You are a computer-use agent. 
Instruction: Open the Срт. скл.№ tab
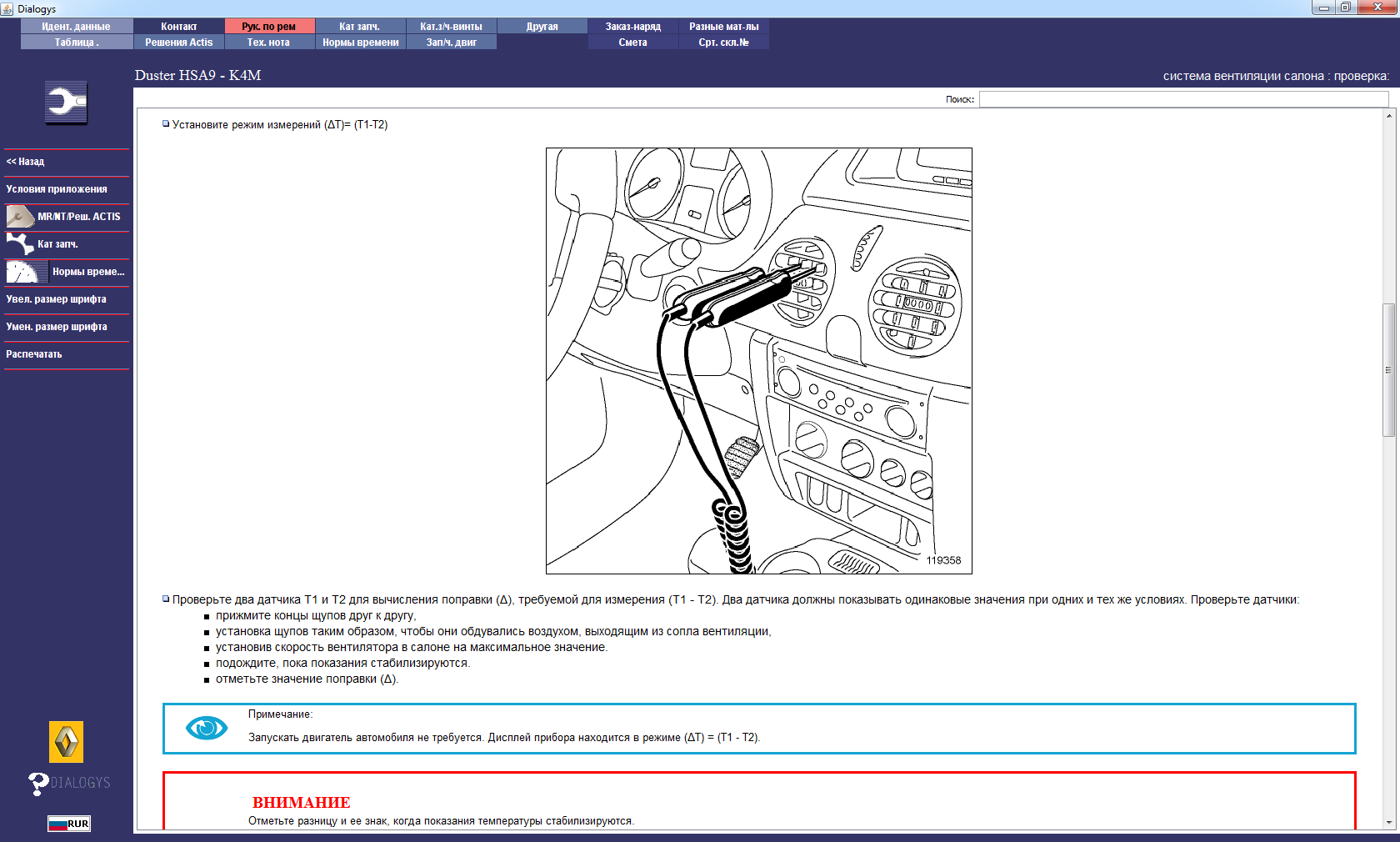[724, 43]
